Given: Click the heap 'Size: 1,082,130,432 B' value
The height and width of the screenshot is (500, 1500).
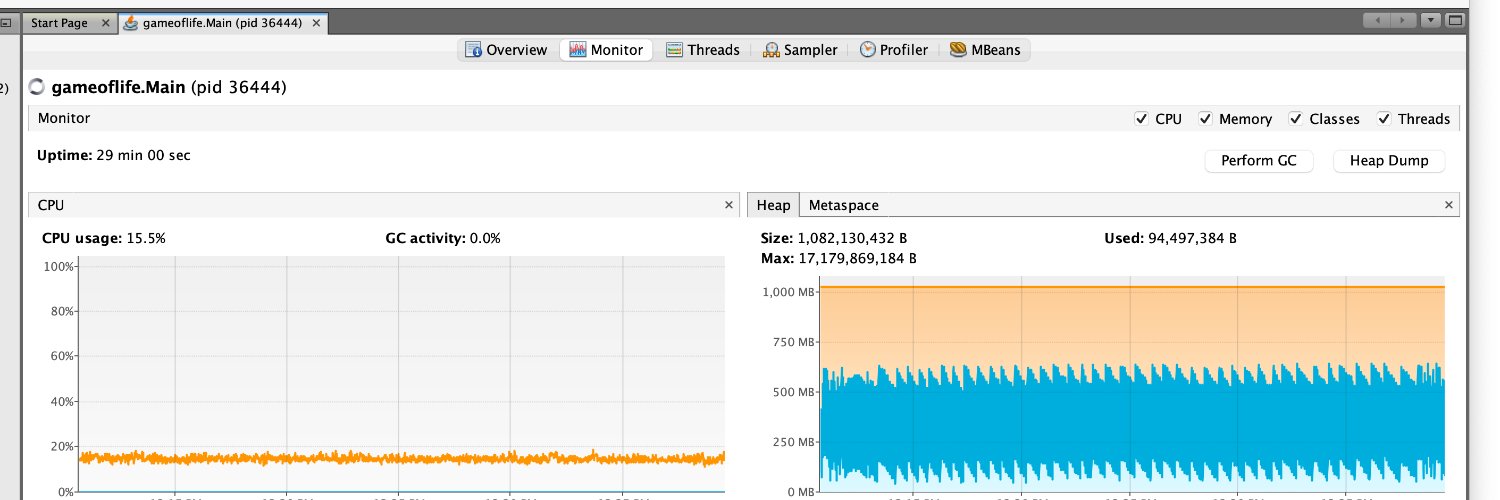Looking at the screenshot, I should [834, 238].
